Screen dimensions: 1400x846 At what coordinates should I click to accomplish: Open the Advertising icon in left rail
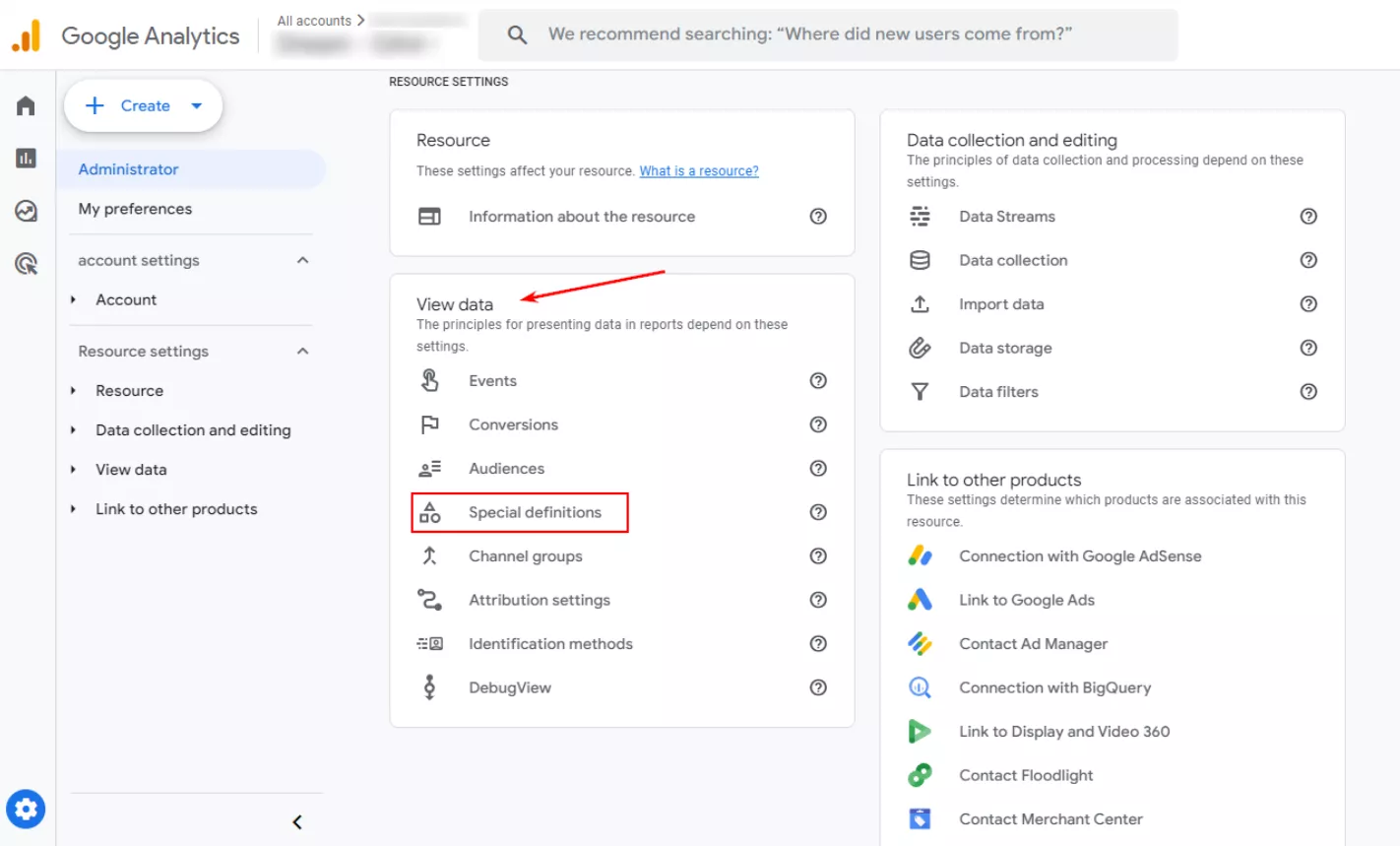point(26,263)
